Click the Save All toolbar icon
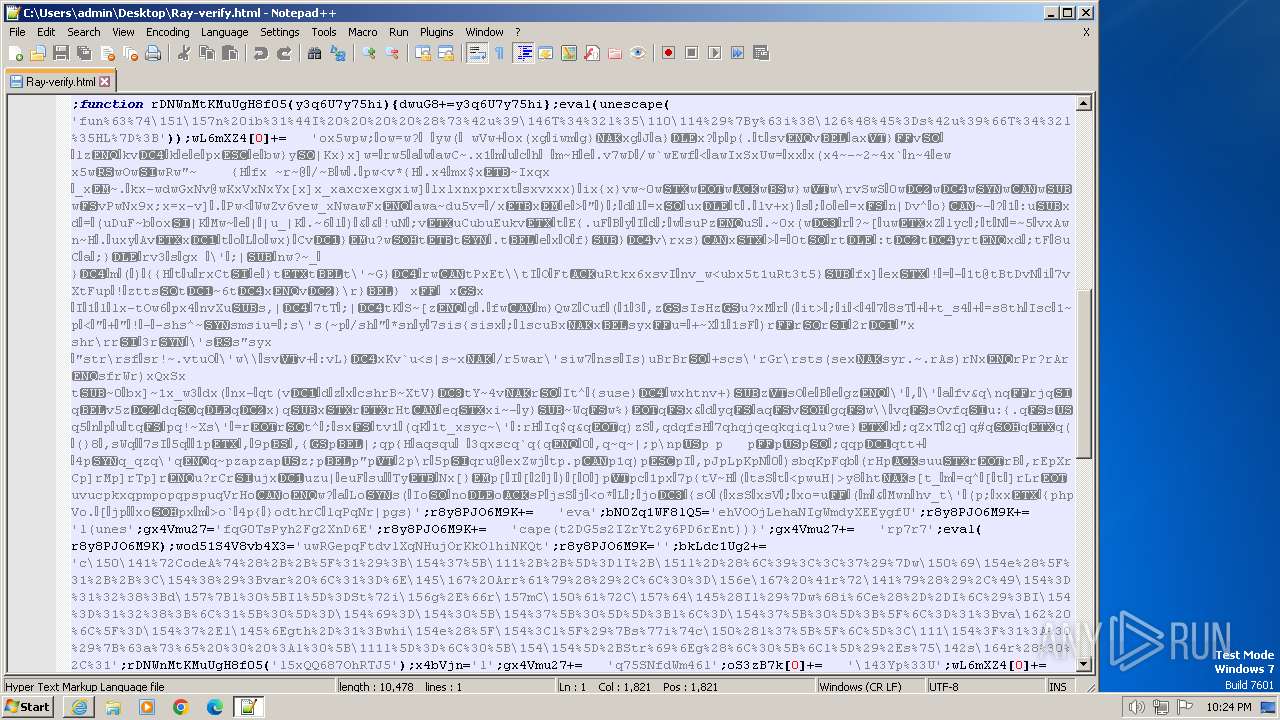The image size is (1280, 720). pos(83,53)
